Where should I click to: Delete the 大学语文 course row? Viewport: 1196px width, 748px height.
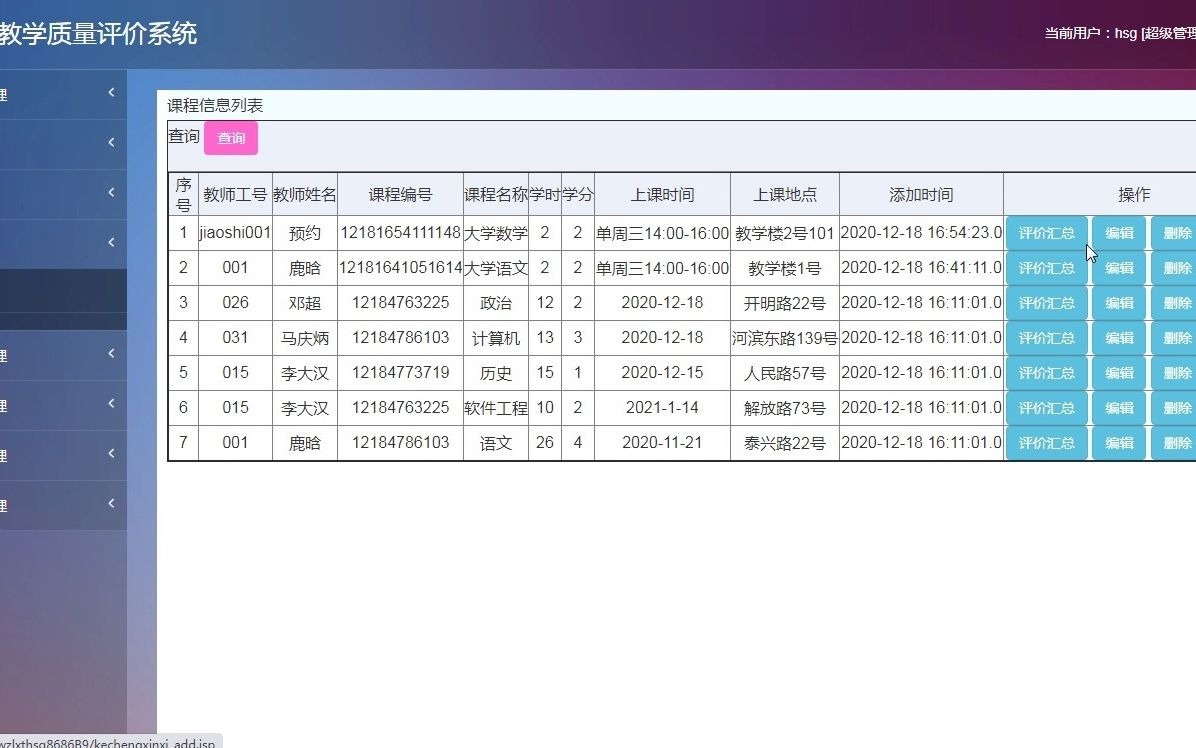(1175, 268)
